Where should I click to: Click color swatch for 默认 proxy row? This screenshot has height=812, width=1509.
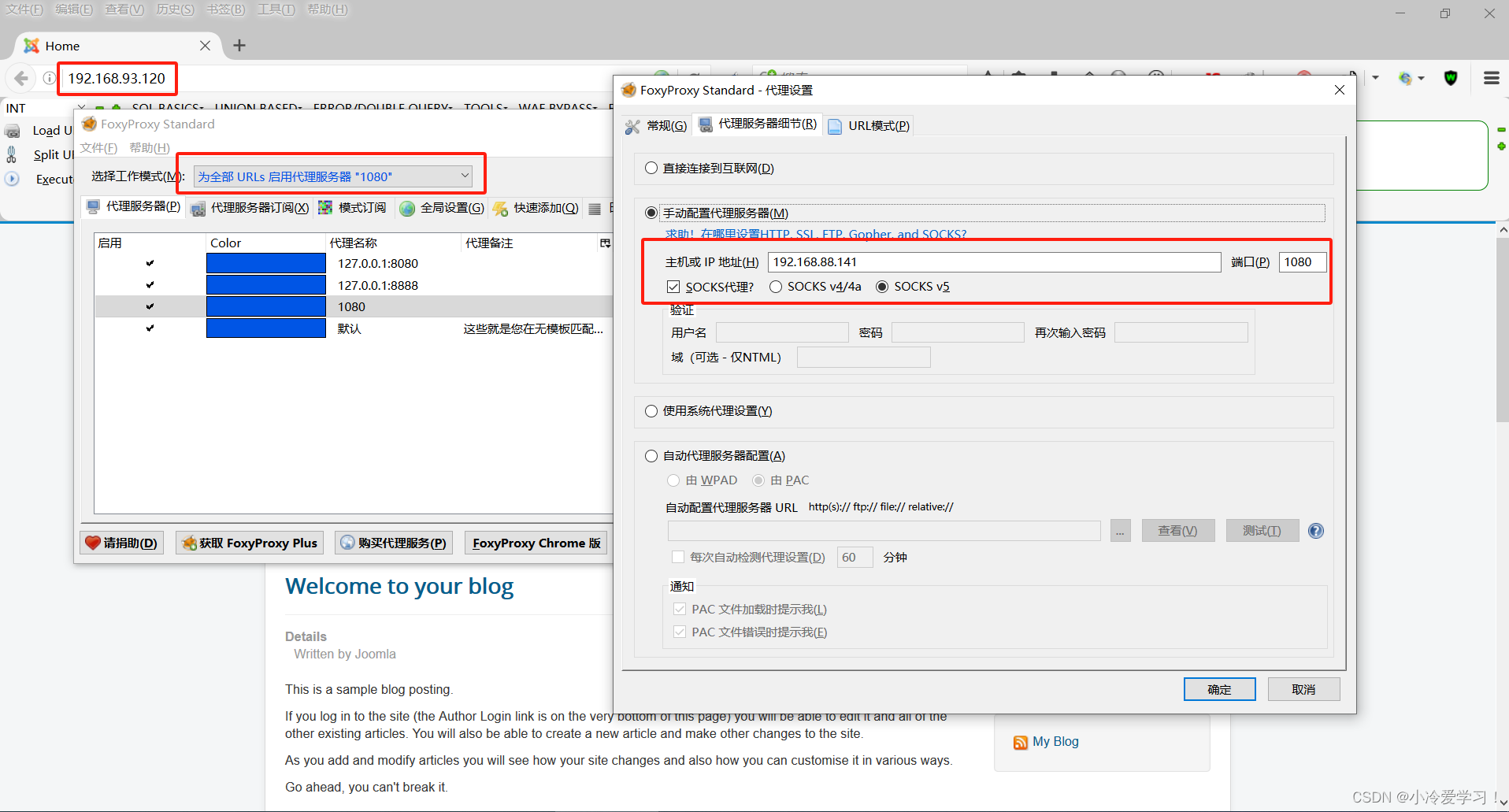[x=266, y=328]
